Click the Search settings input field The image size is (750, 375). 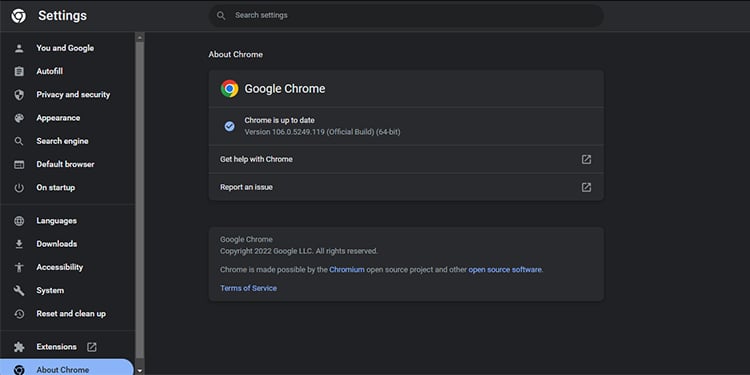(406, 16)
